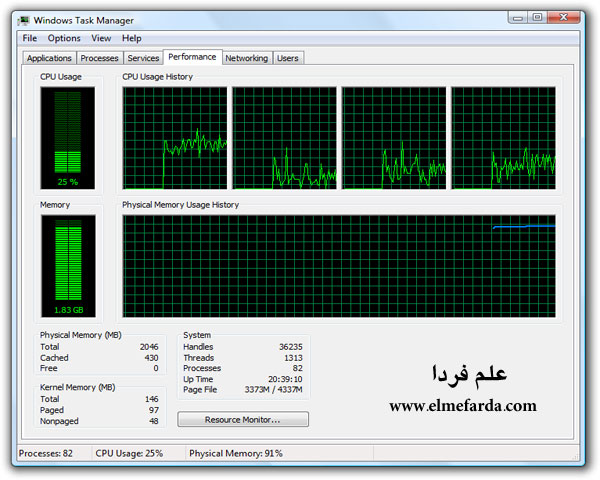Click the second CPU Usage History graph
600x480 pixels.
(285, 138)
